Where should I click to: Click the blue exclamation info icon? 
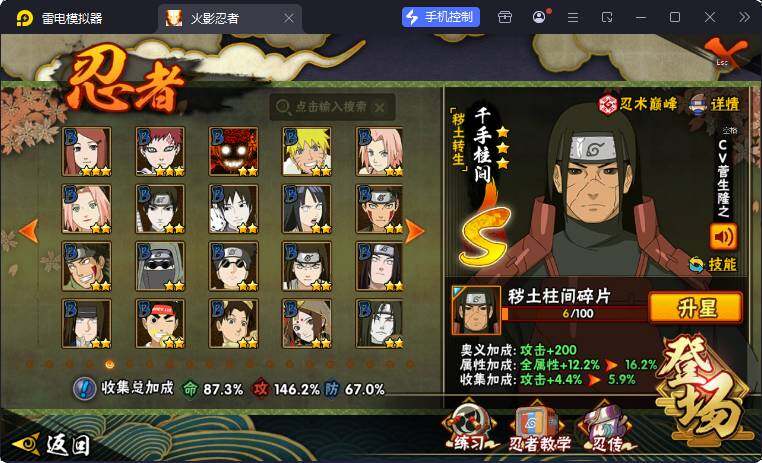[x=85, y=389]
